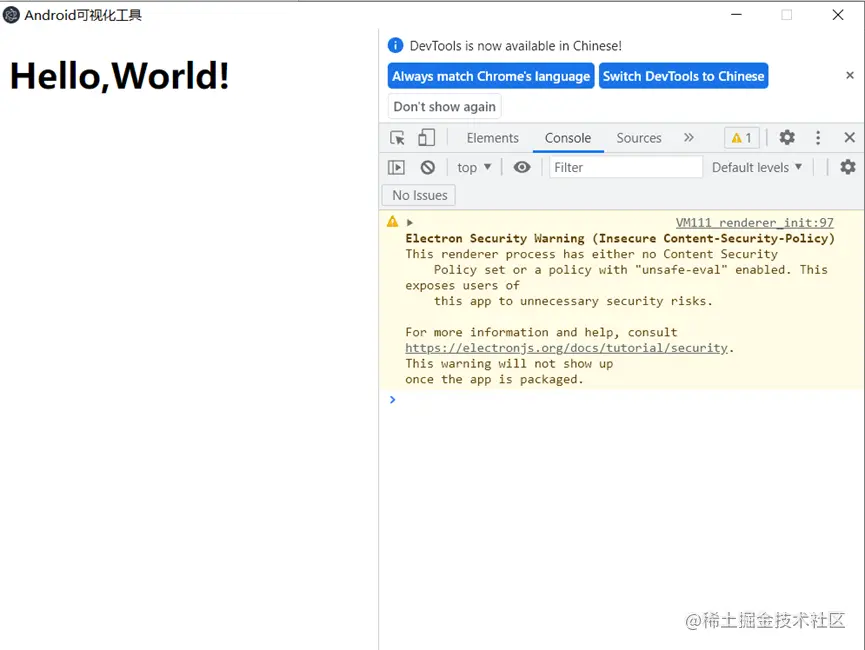Open the top JavaScript context dropdown
This screenshot has width=865, height=650.
[474, 167]
